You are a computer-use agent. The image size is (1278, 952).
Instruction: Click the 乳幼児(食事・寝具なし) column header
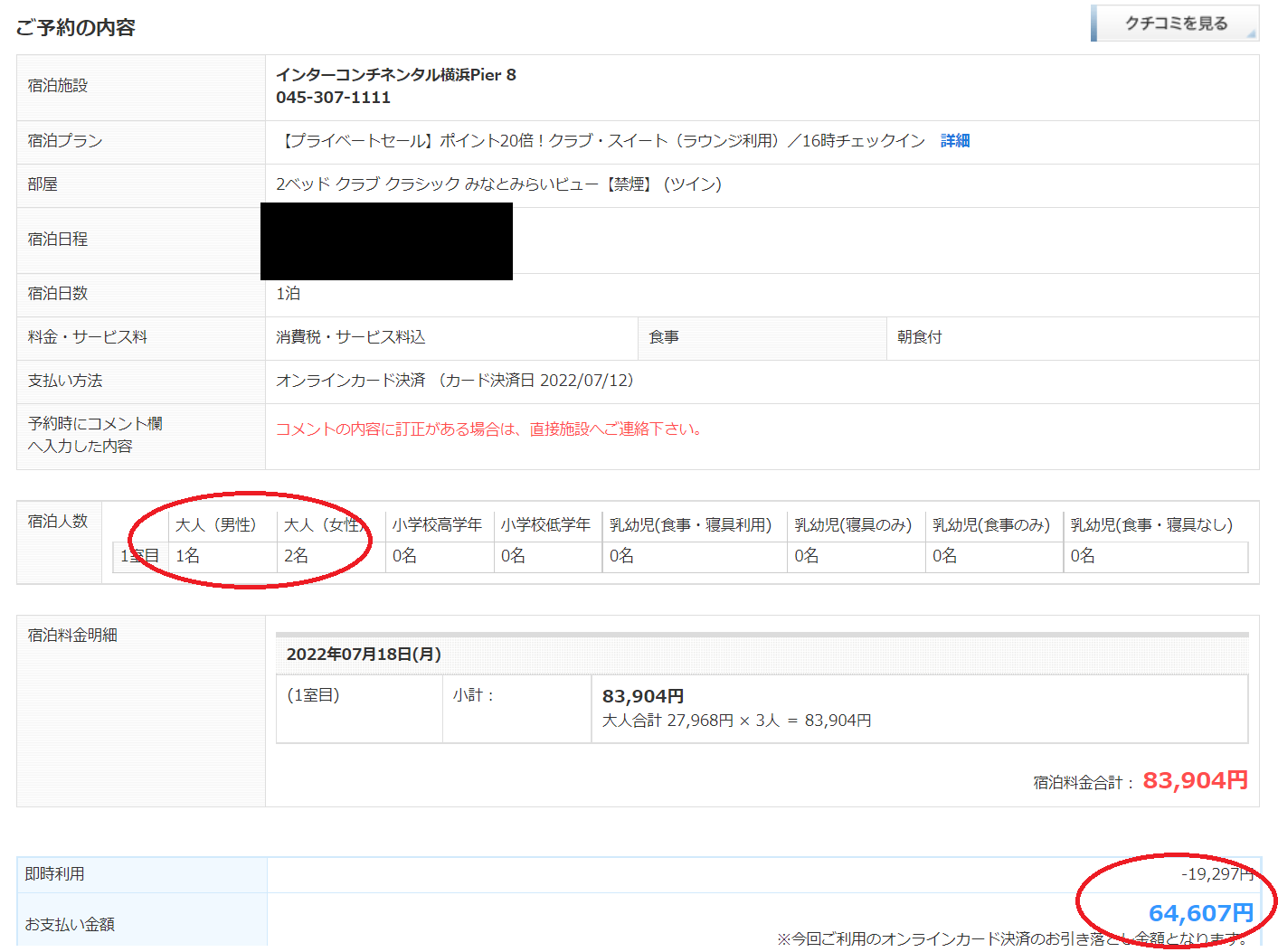(x=1151, y=525)
